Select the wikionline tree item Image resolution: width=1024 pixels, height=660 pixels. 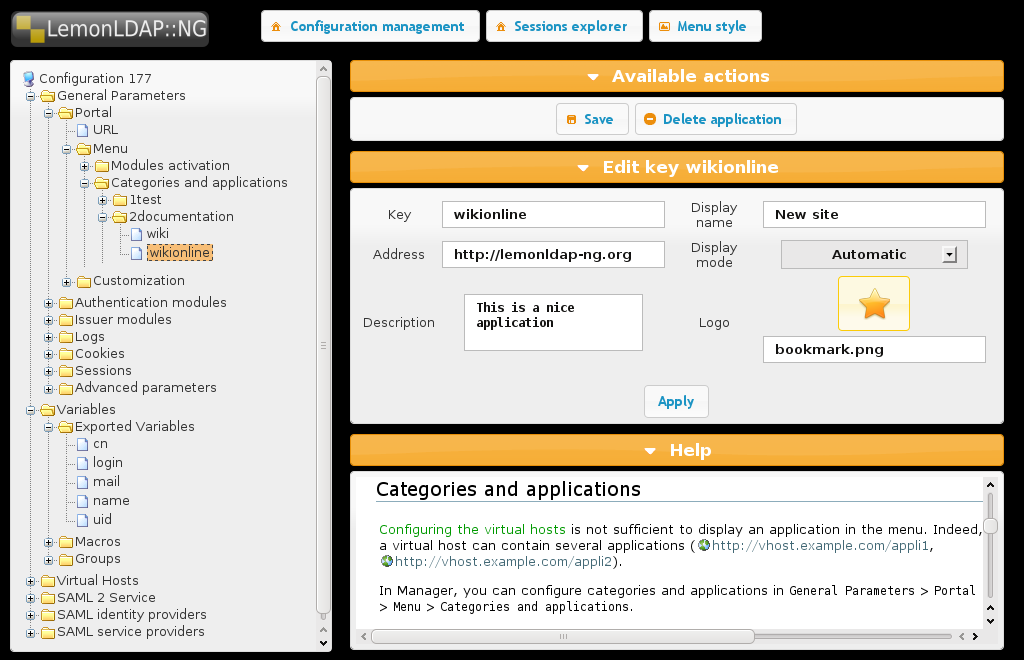180,253
